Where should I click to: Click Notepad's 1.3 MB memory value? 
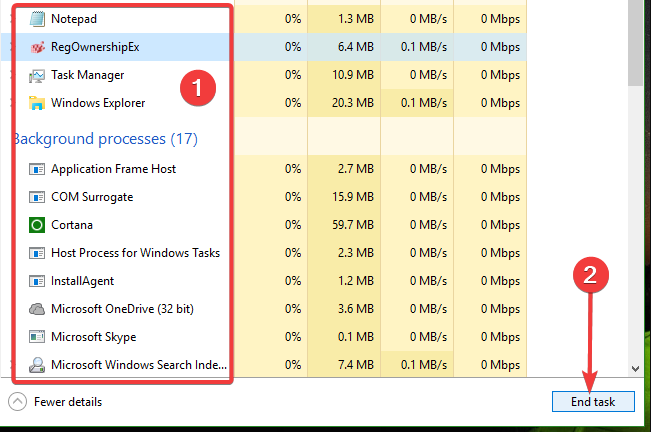point(356,19)
